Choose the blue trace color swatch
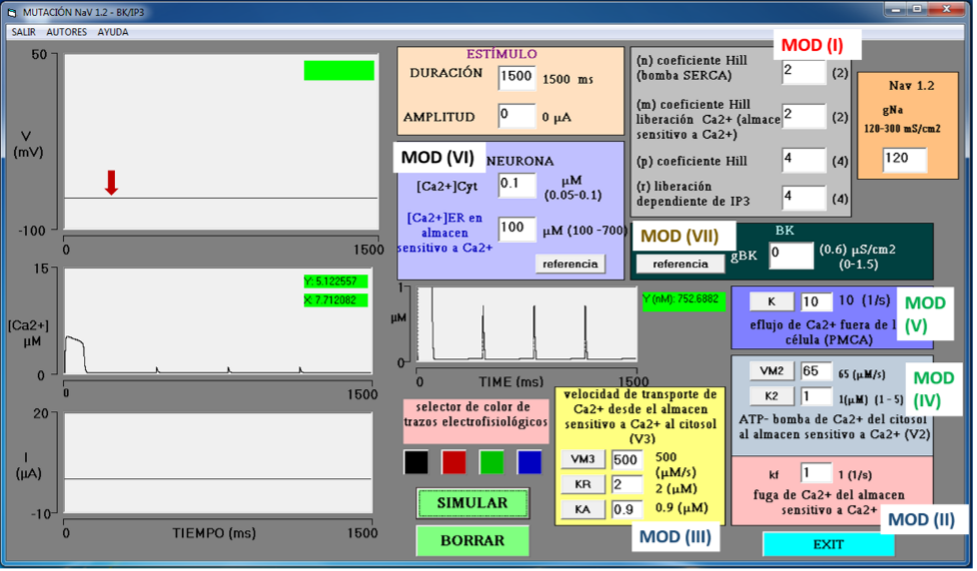This screenshot has width=977, height=571. (530, 462)
